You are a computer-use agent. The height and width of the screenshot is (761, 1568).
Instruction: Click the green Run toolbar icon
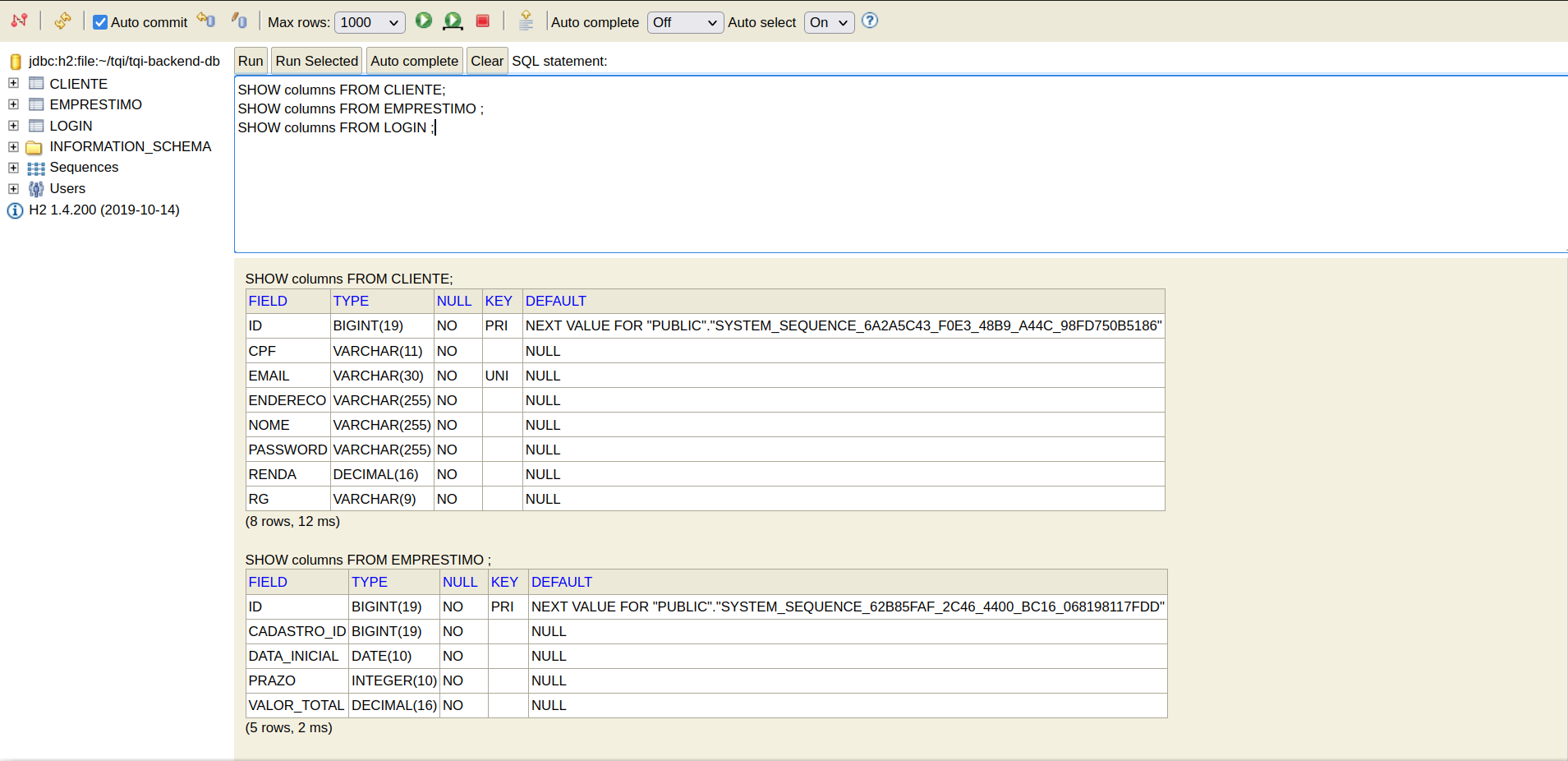point(424,21)
